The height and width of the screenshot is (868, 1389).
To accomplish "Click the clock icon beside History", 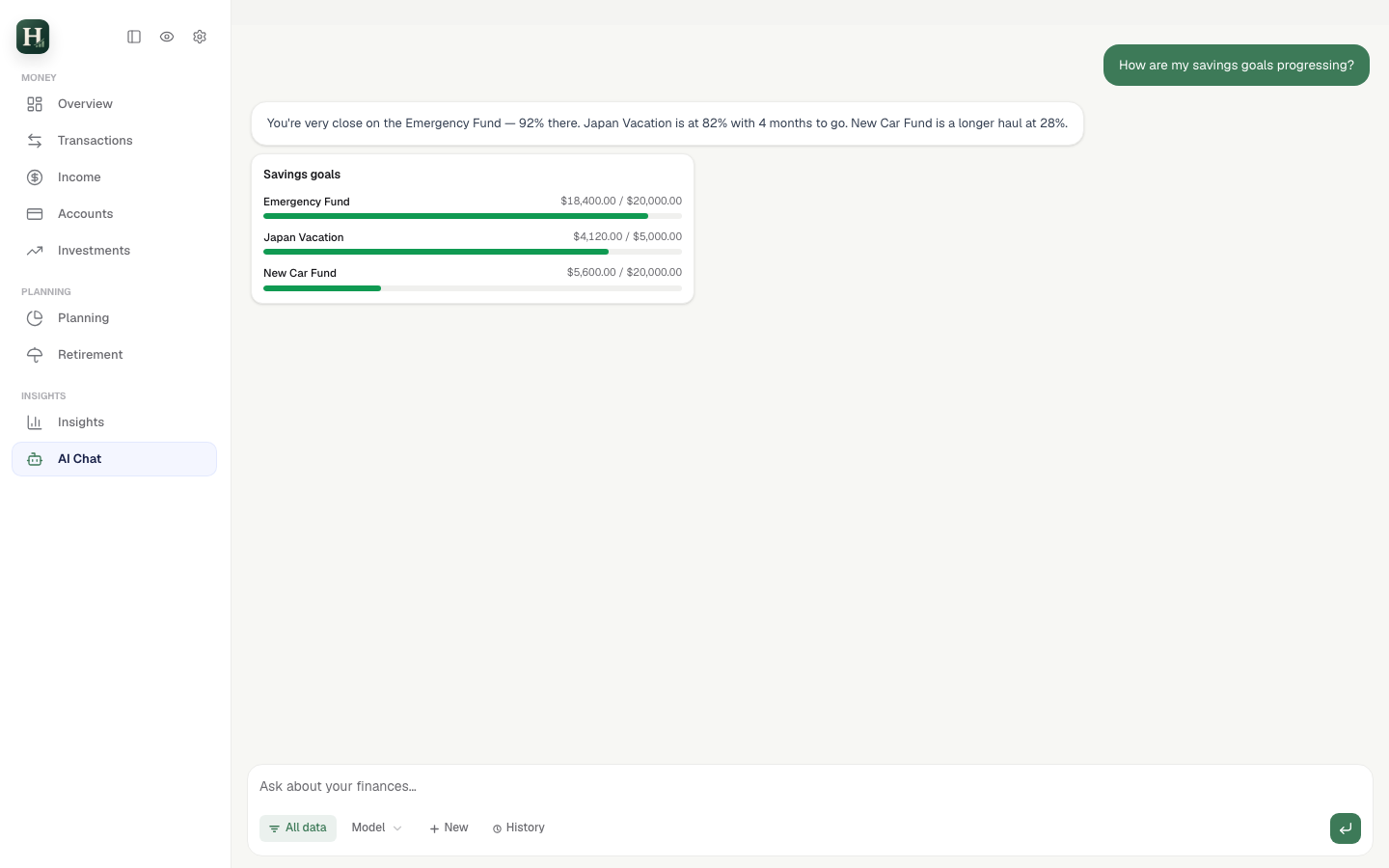I will [x=497, y=828].
